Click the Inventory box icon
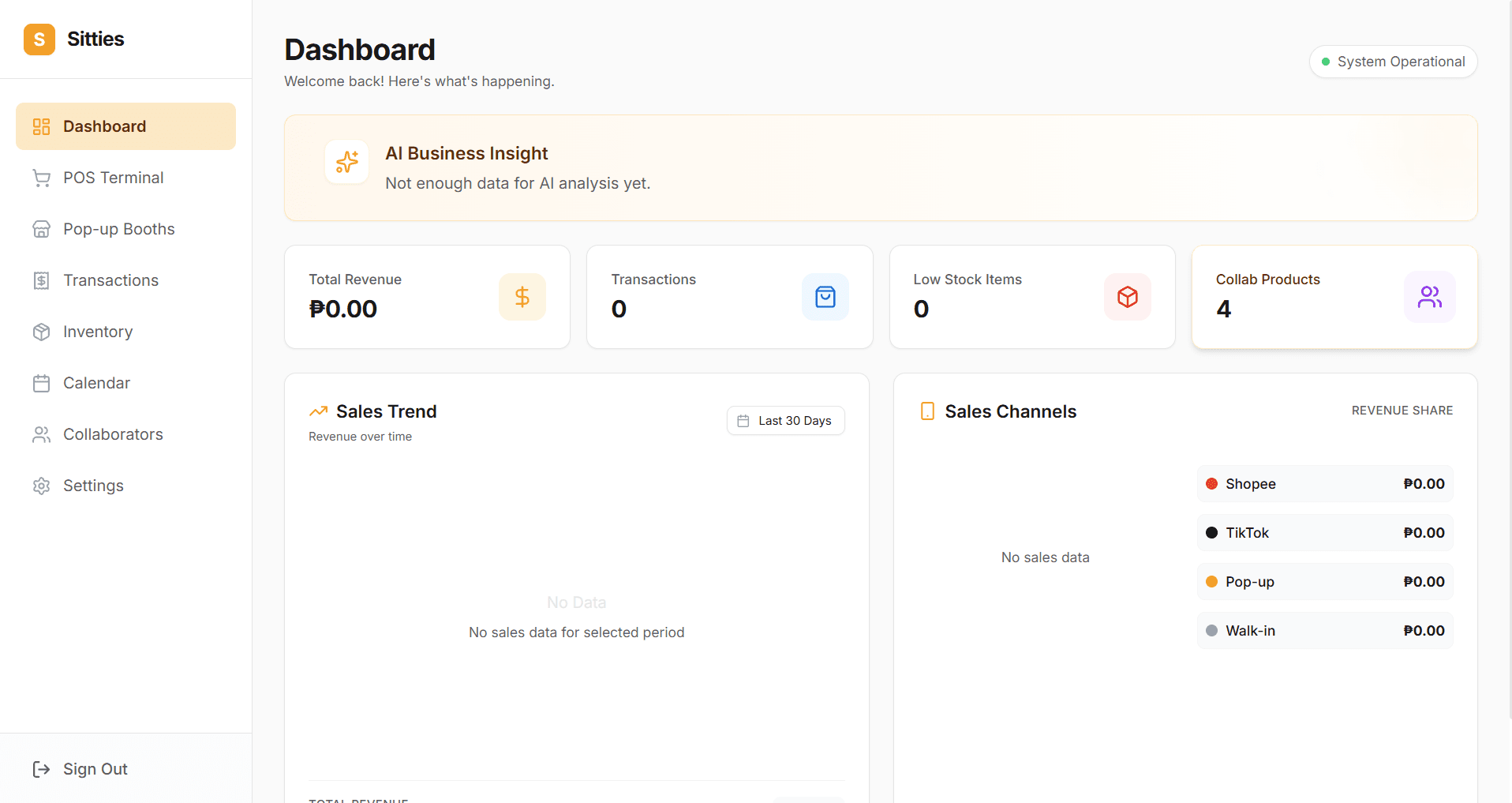 tap(41, 332)
